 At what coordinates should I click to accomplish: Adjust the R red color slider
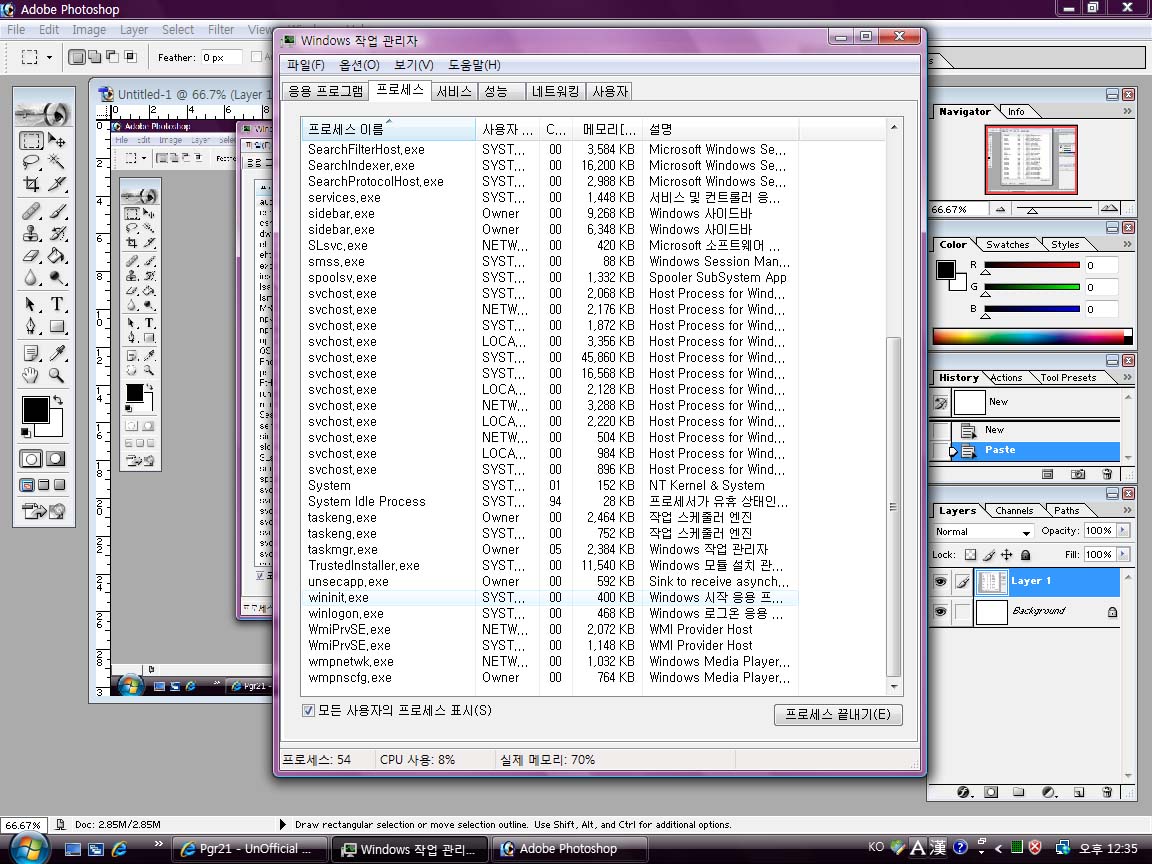tap(986, 272)
